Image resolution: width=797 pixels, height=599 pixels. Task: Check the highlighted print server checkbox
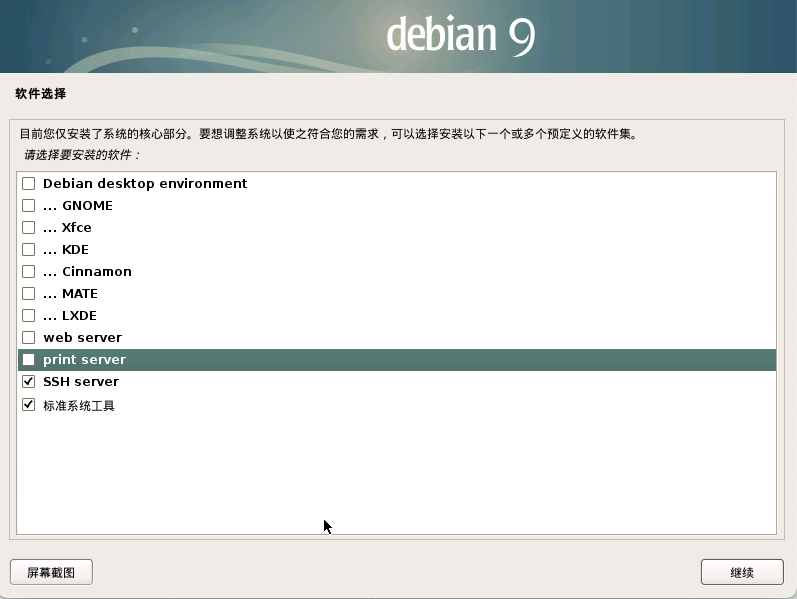pyautogui.click(x=28, y=360)
